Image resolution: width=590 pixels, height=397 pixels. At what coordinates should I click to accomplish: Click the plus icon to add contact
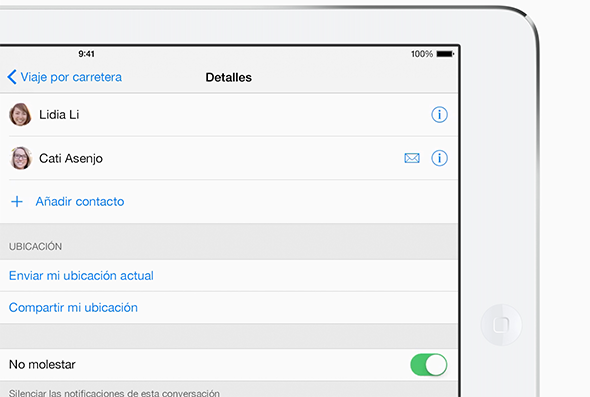17,202
